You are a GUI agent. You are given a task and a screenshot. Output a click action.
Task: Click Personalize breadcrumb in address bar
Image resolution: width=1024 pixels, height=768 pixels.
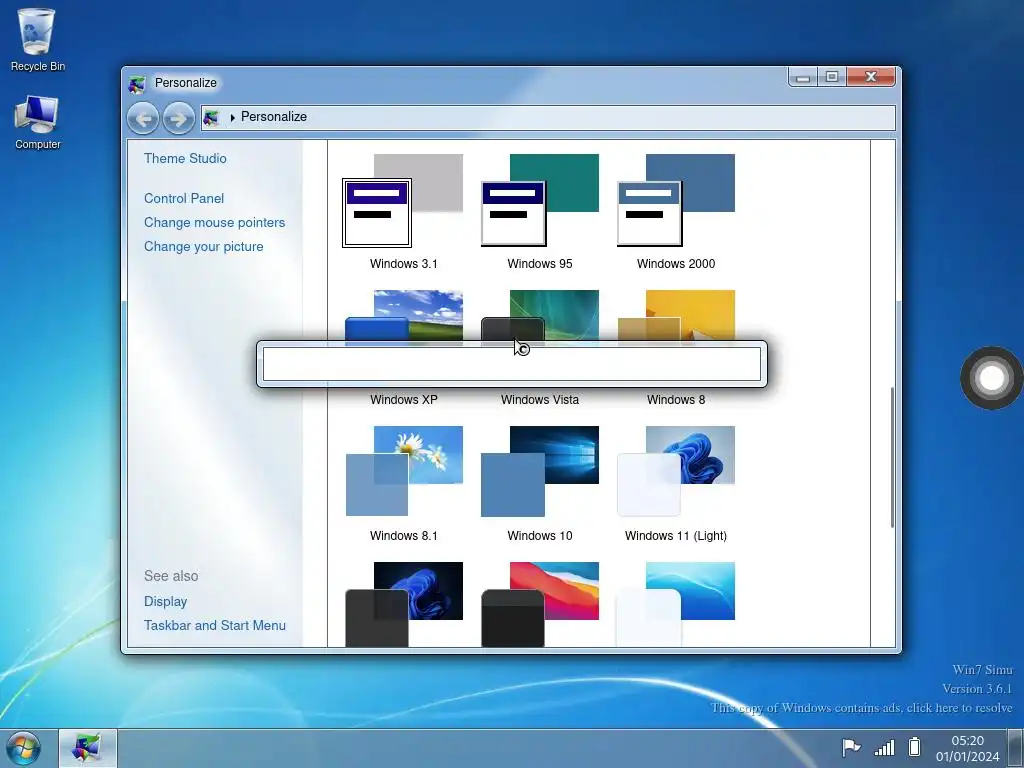tap(274, 117)
